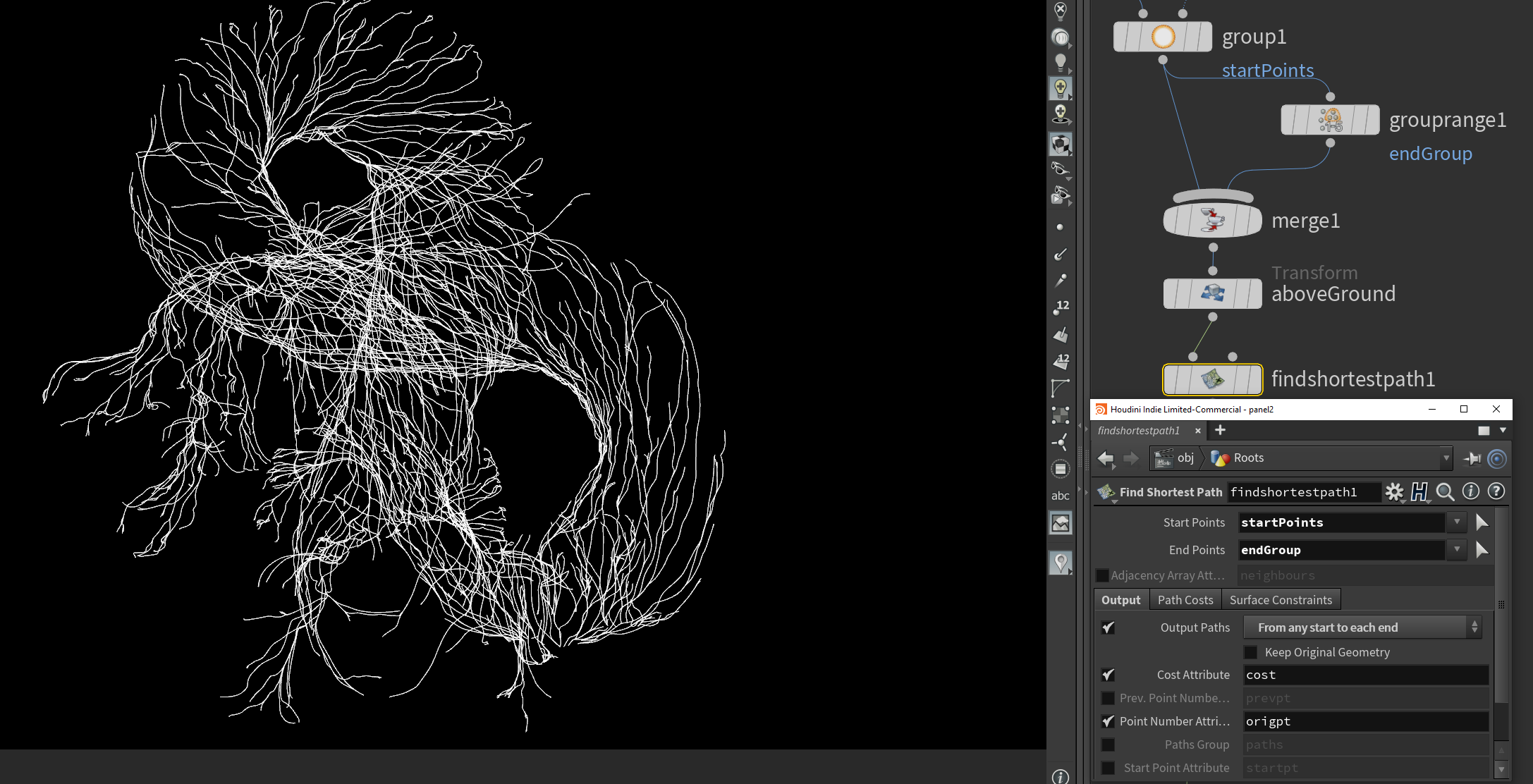This screenshot has height=784, width=1533.
Task: Add a new pane tab with plus
Action: (x=1220, y=430)
